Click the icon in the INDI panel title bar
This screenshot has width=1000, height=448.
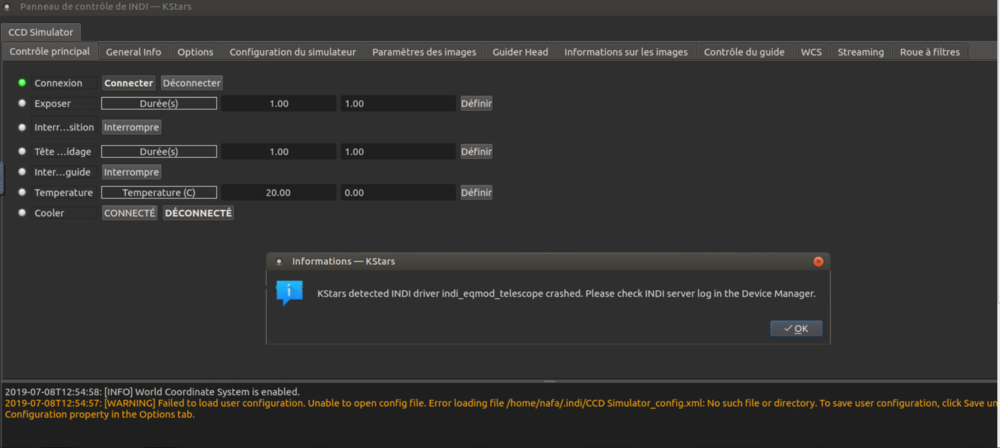pyautogui.click(x=7, y=7)
